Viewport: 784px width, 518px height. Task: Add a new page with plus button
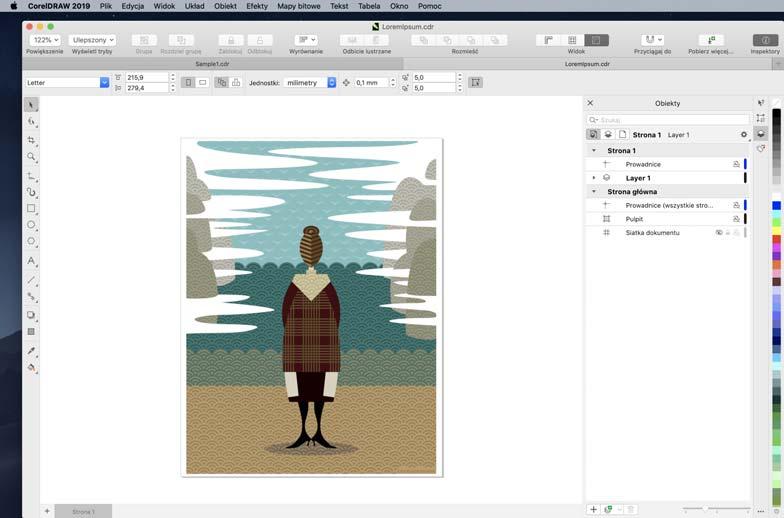tap(47, 511)
